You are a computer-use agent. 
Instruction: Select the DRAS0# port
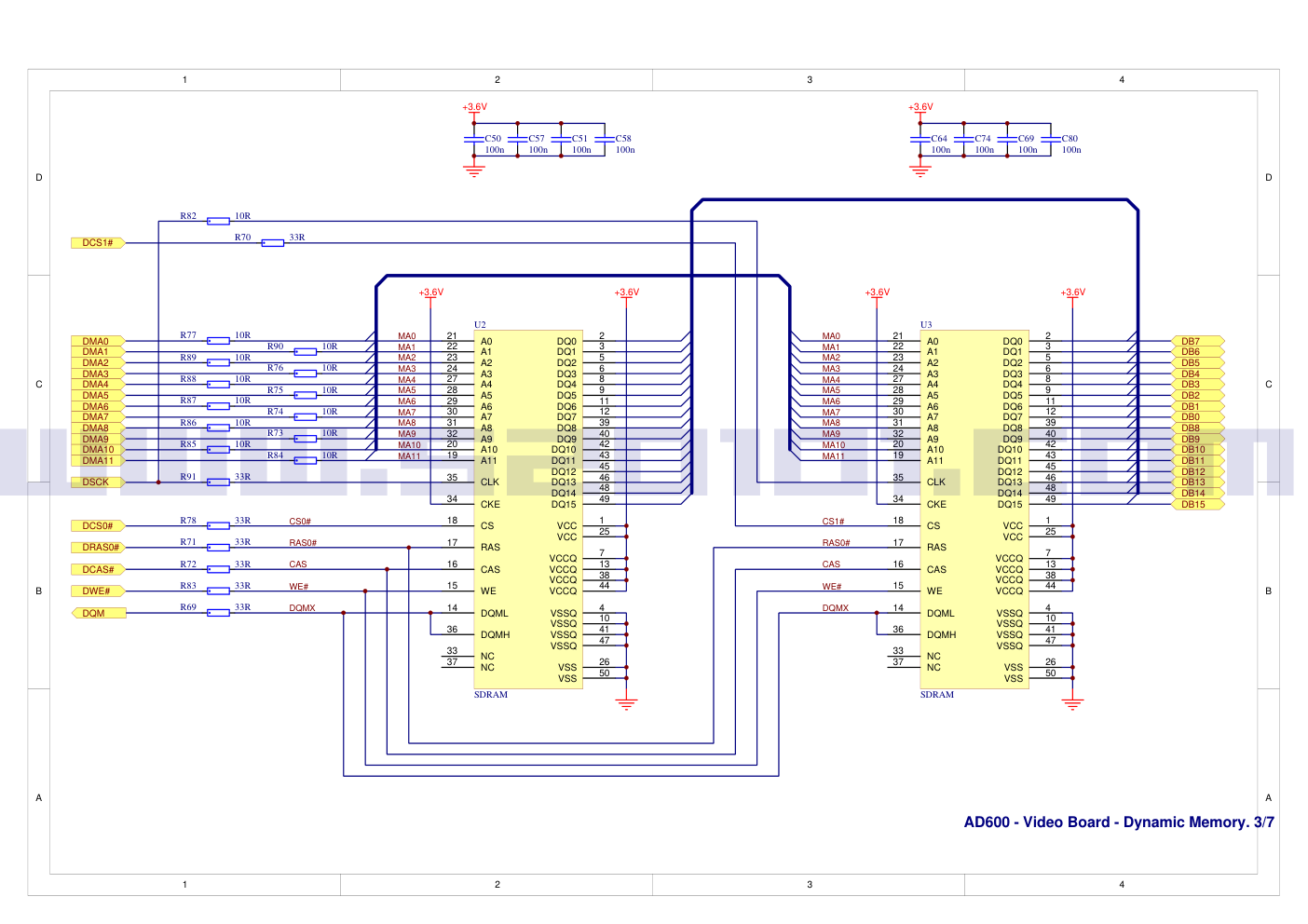pyautogui.click(x=98, y=548)
